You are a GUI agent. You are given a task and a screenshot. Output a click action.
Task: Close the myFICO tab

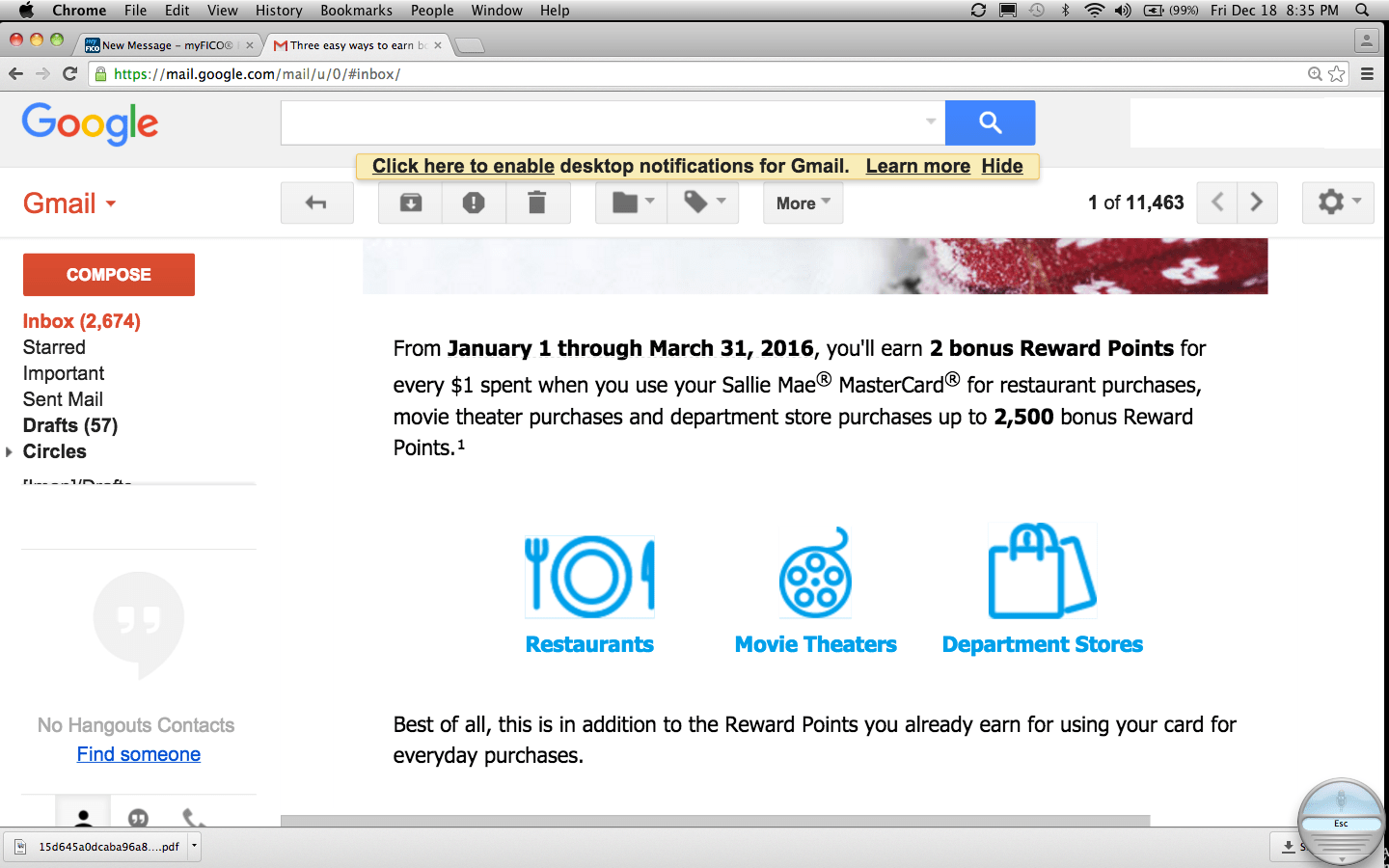click(250, 45)
